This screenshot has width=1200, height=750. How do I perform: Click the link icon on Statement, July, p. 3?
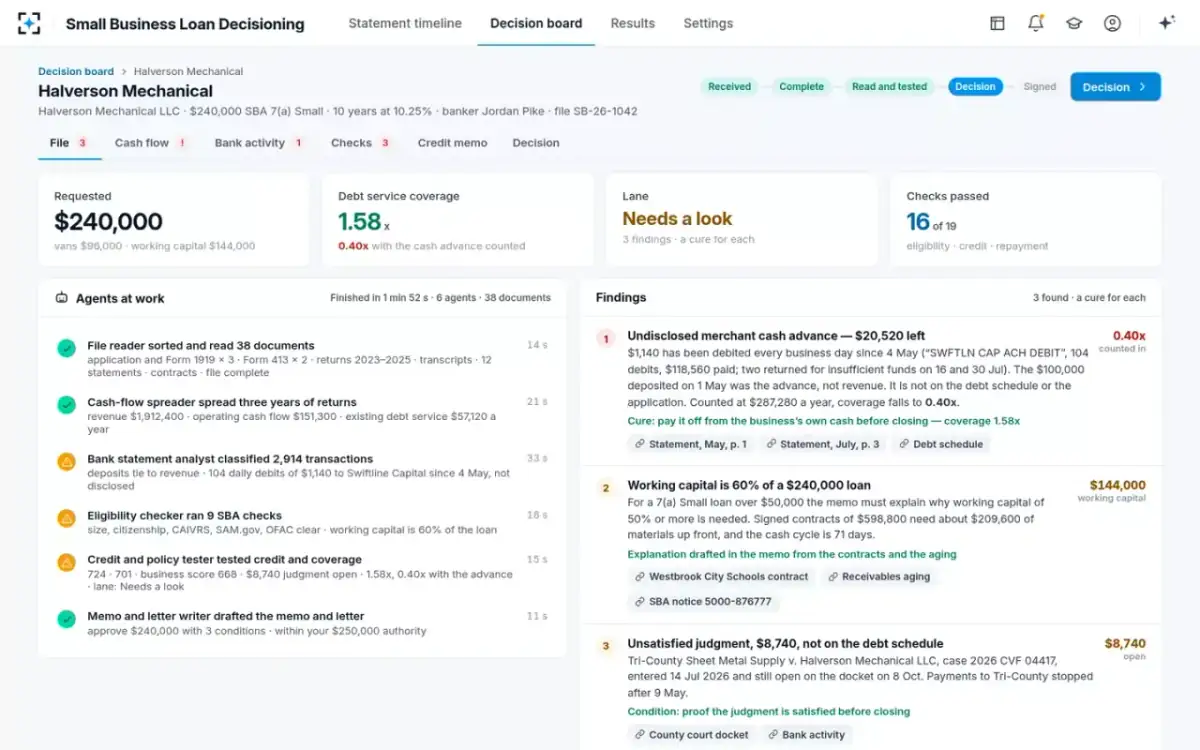(771, 444)
